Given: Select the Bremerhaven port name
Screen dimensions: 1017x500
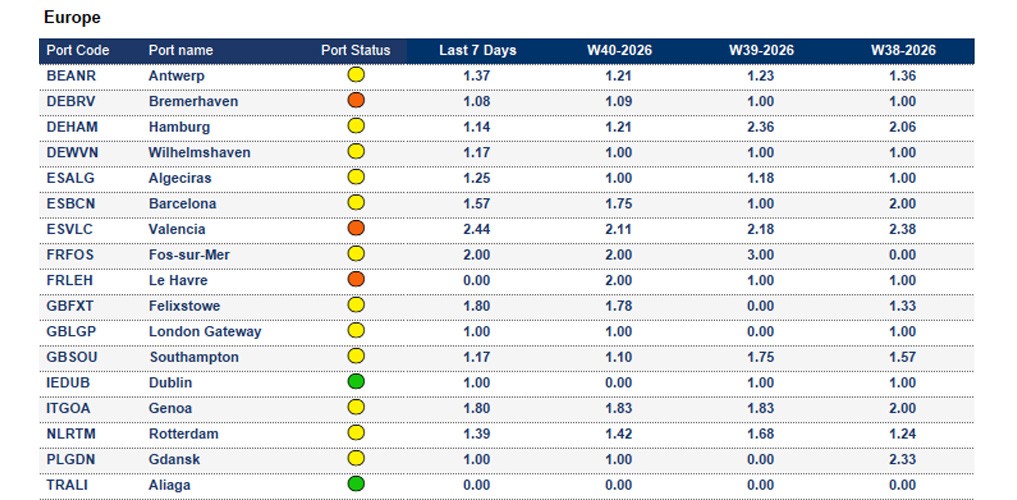Looking at the screenshot, I should [x=193, y=101].
